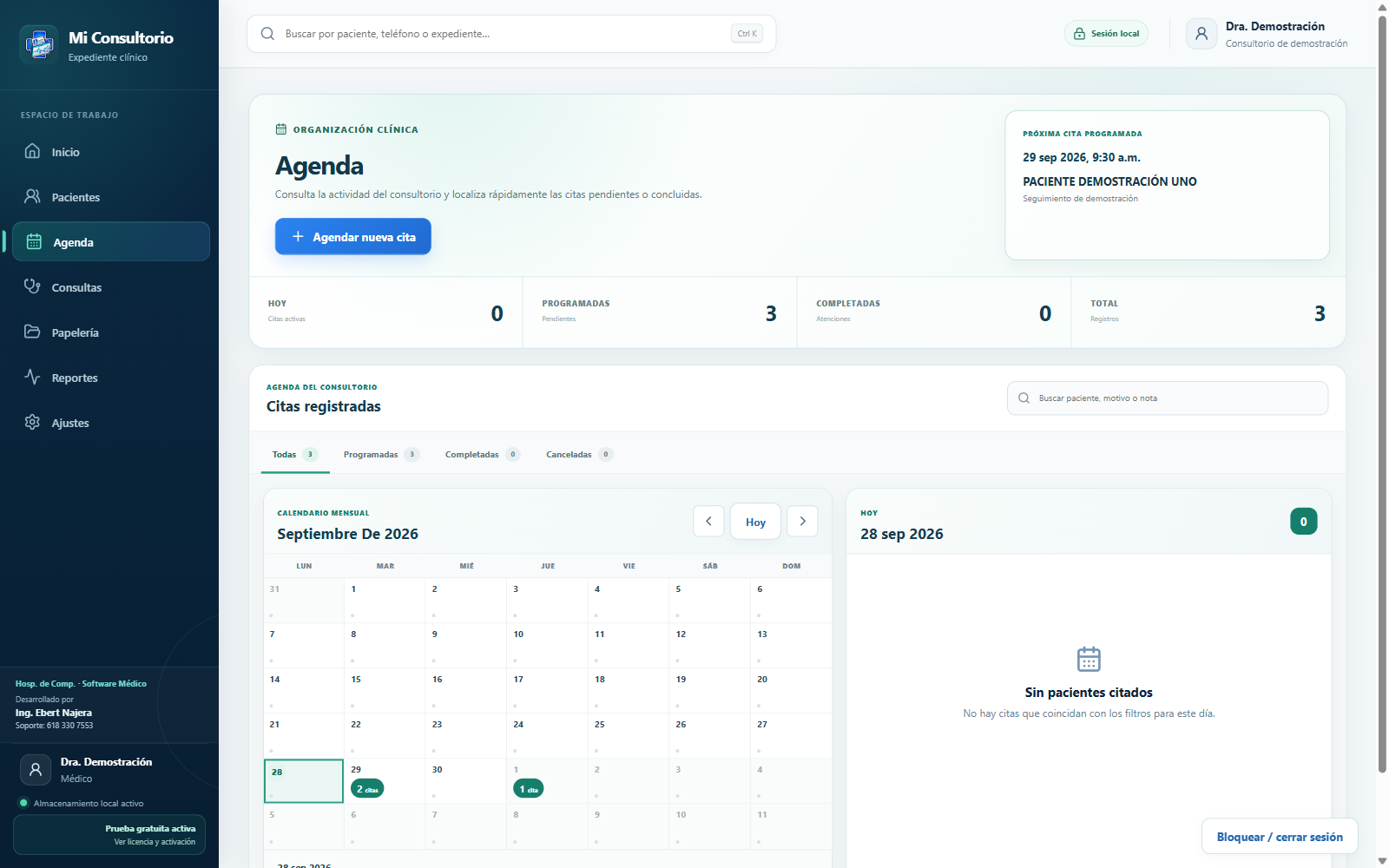Focus the Buscar paciente, motivo o nota field
Viewport: 1389px width, 868px height.
[1168, 398]
